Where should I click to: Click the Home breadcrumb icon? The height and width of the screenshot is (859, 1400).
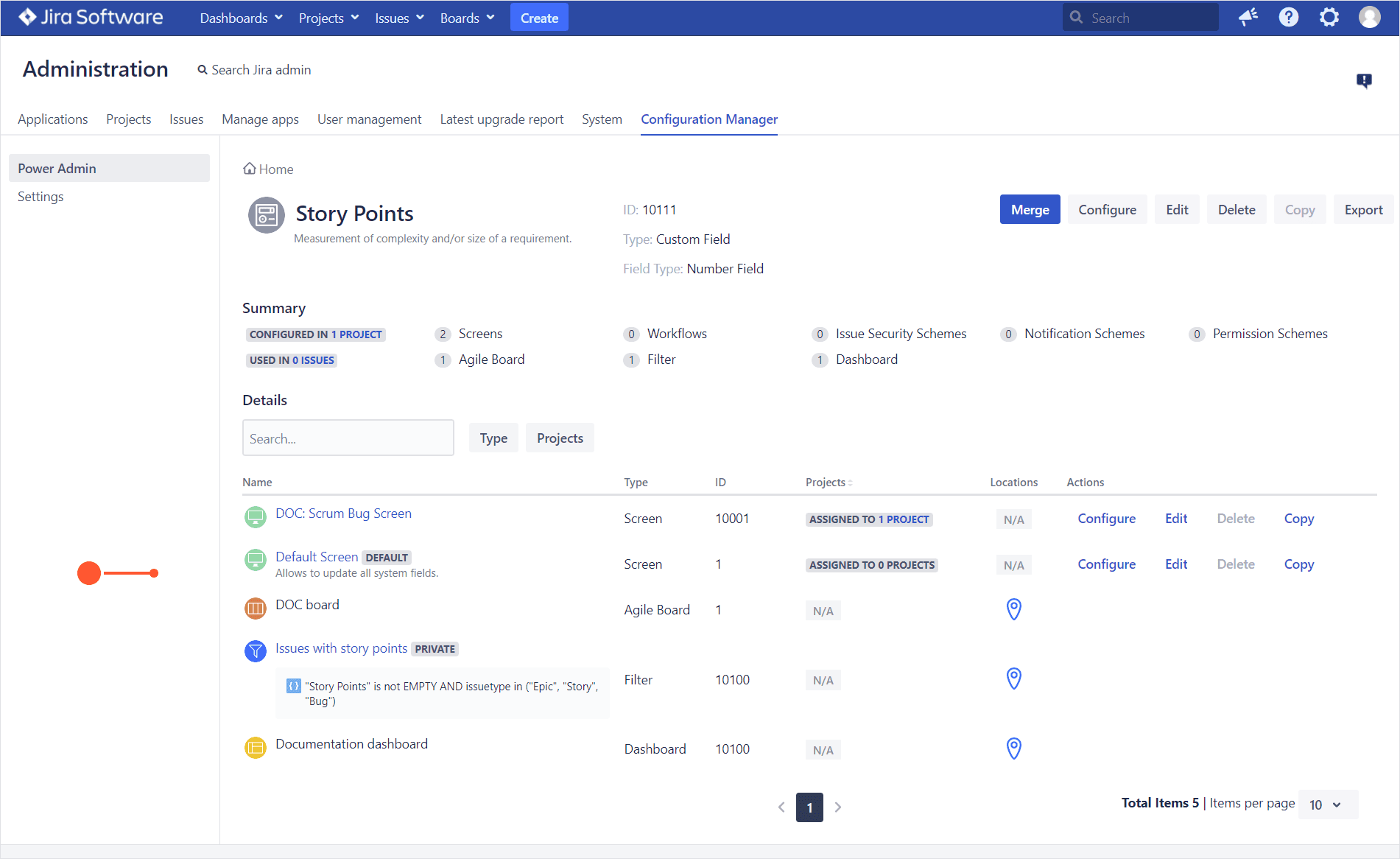[x=250, y=169]
